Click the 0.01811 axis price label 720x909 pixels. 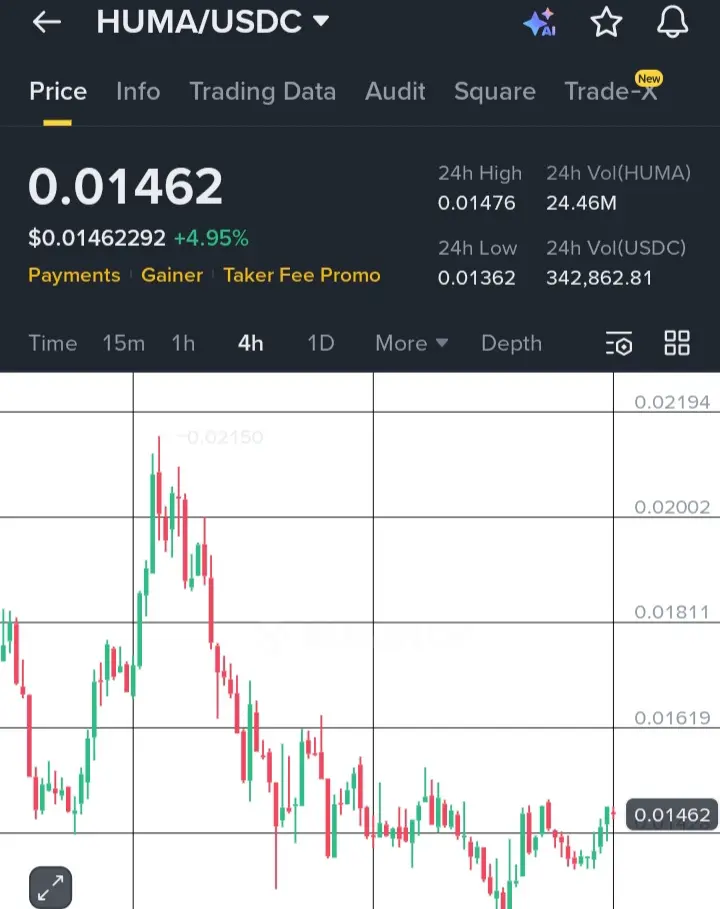[x=672, y=612]
